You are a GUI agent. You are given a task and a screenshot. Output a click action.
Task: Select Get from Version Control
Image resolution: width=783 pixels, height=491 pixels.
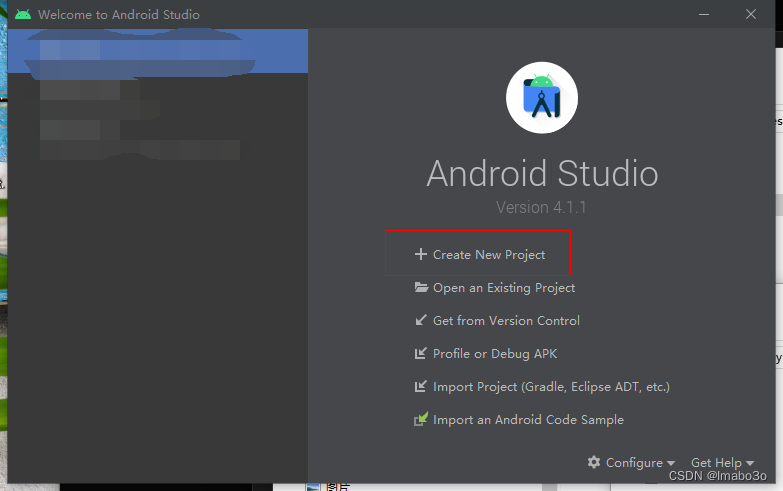pos(506,321)
